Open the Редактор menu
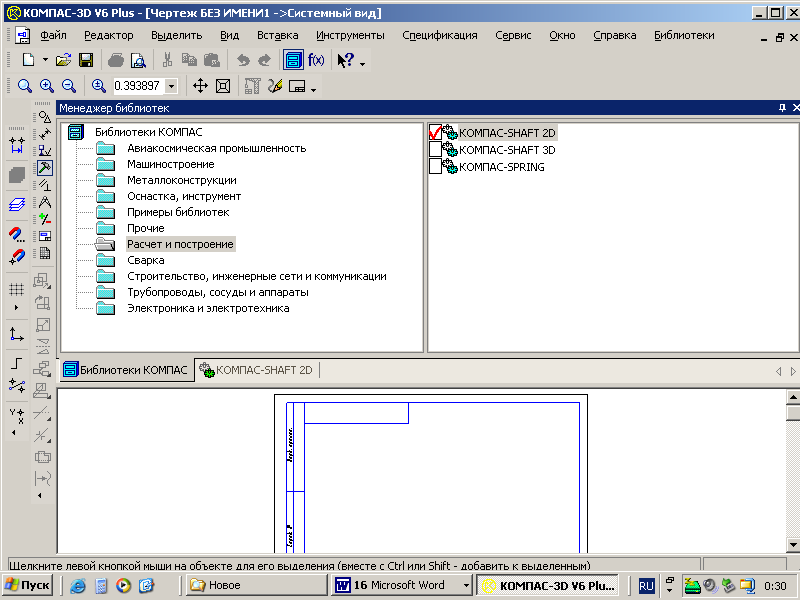This screenshot has width=800, height=600. click(x=109, y=35)
